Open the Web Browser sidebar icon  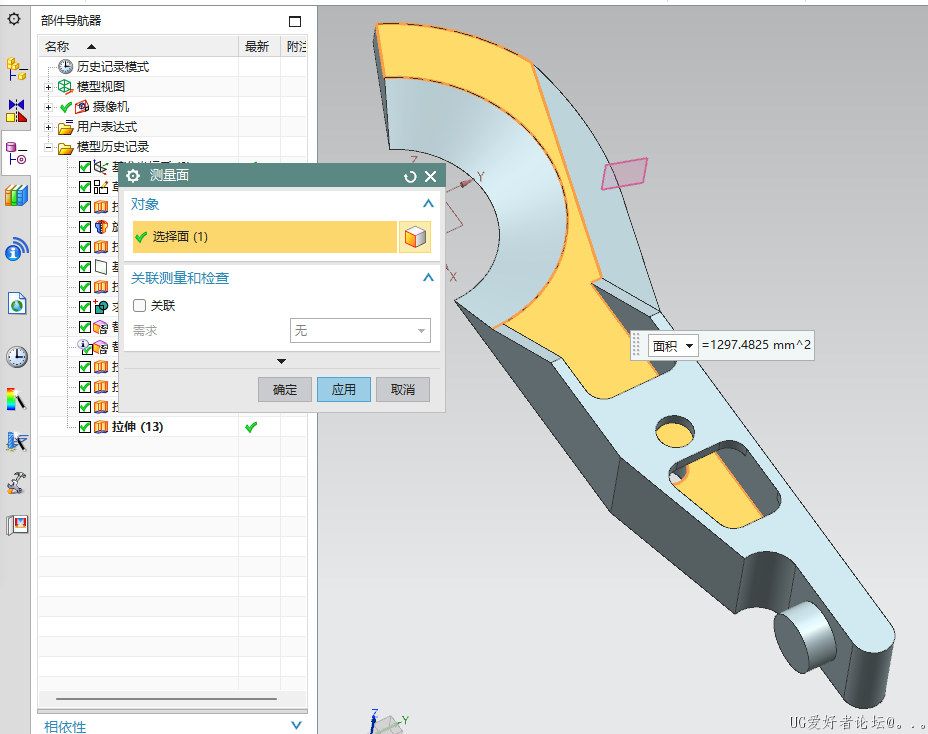(16, 303)
